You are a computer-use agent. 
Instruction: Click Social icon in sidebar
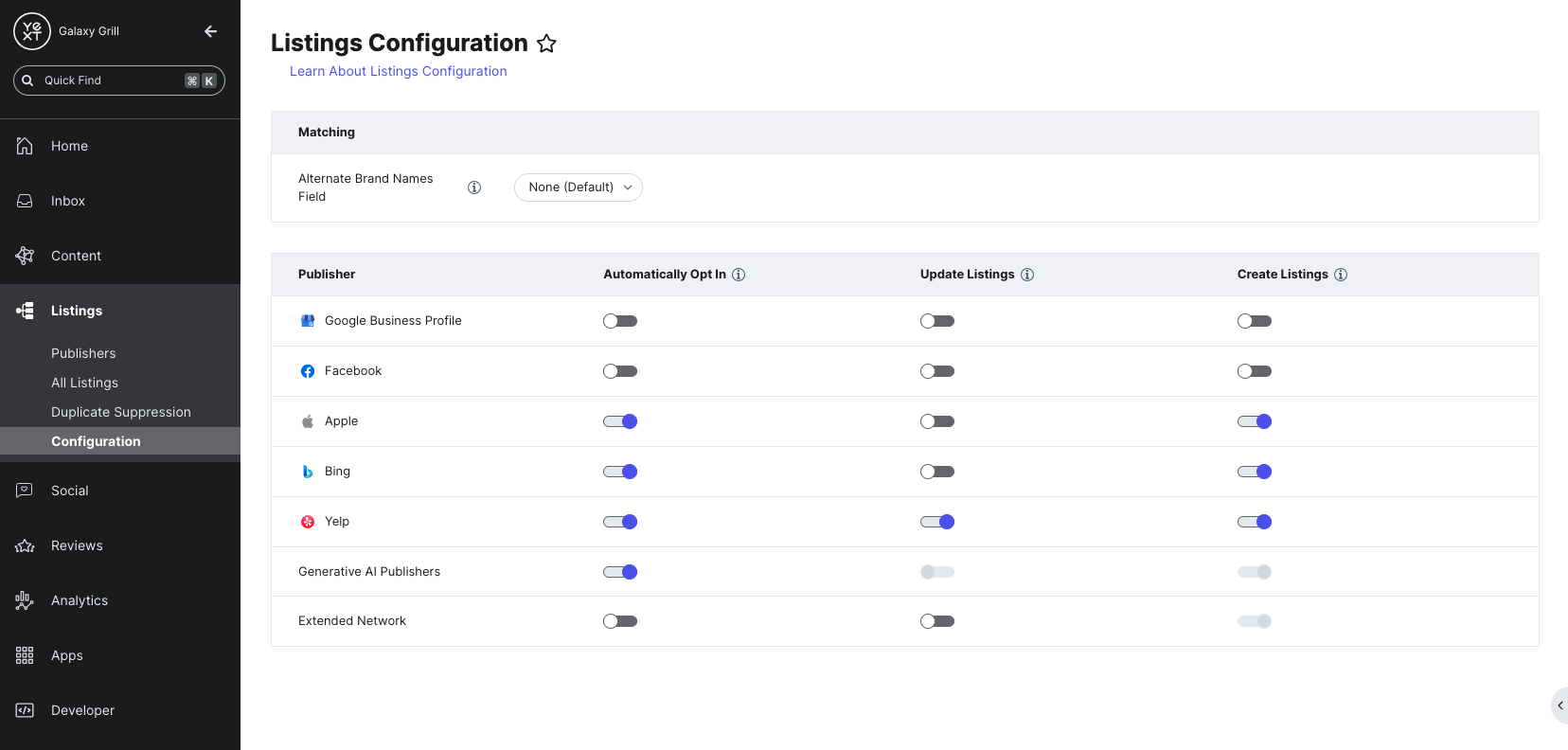tap(25, 491)
